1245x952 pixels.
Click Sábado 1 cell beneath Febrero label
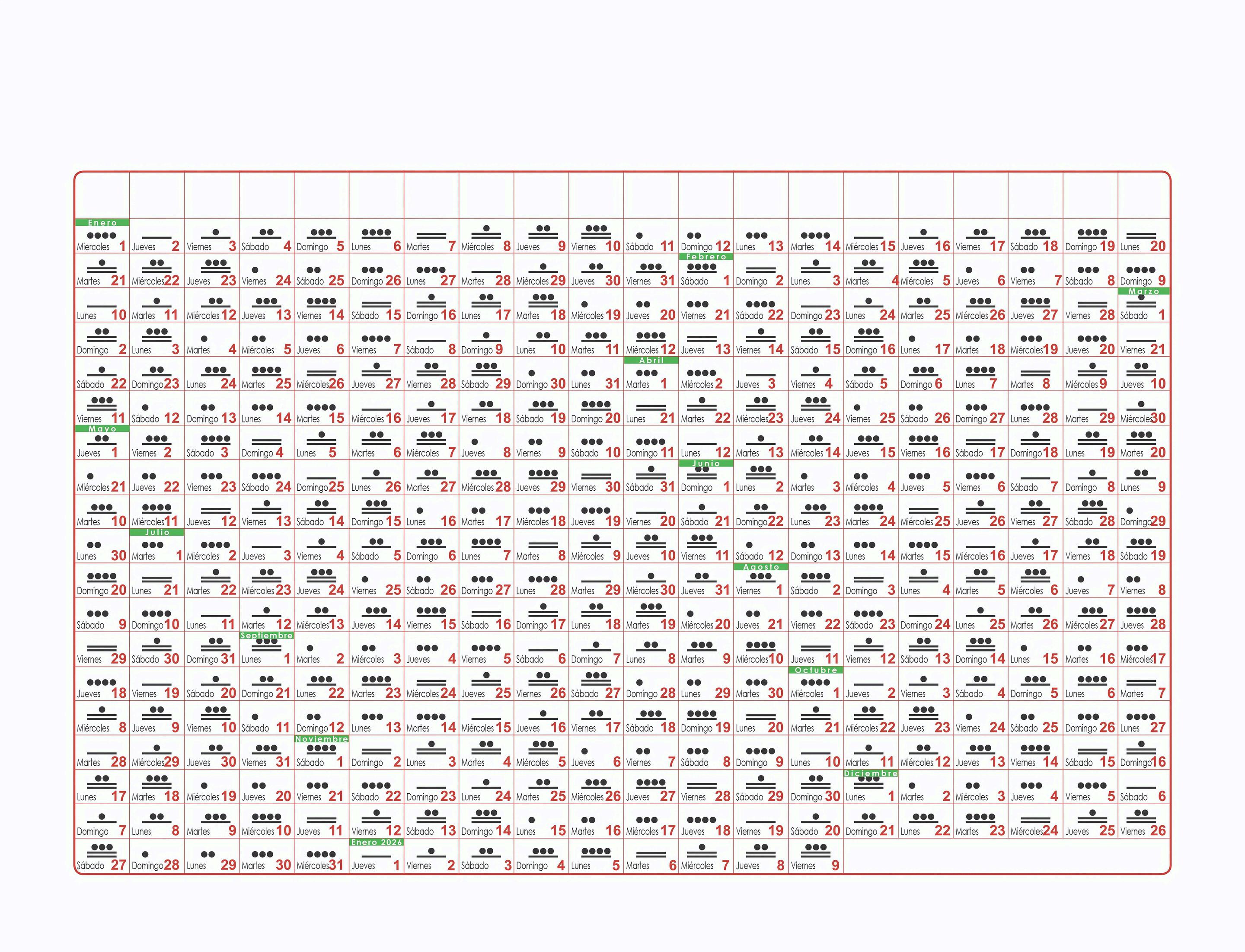pyautogui.click(x=705, y=276)
